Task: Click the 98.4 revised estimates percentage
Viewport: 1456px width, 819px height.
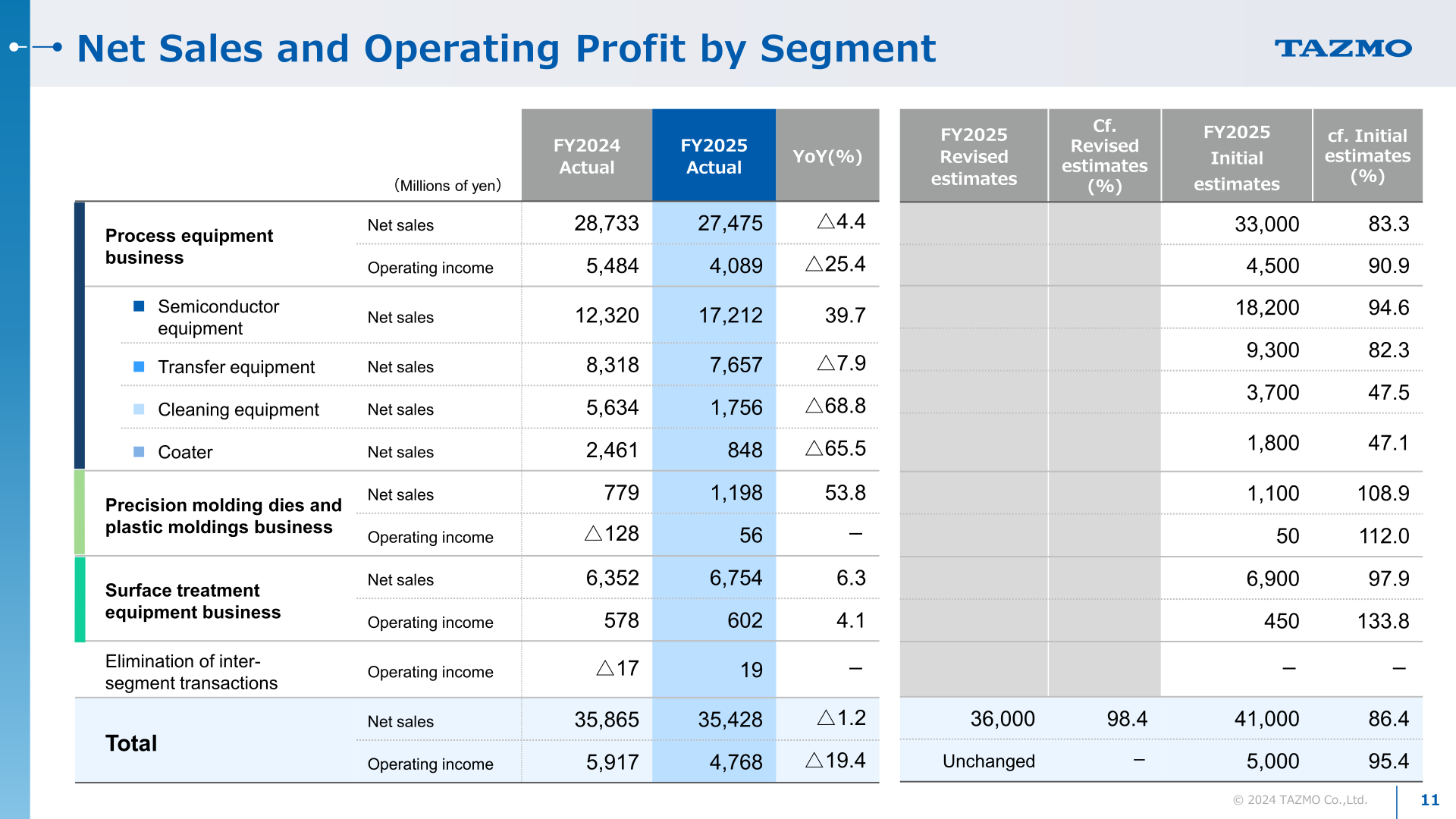Action: [1127, 718]
